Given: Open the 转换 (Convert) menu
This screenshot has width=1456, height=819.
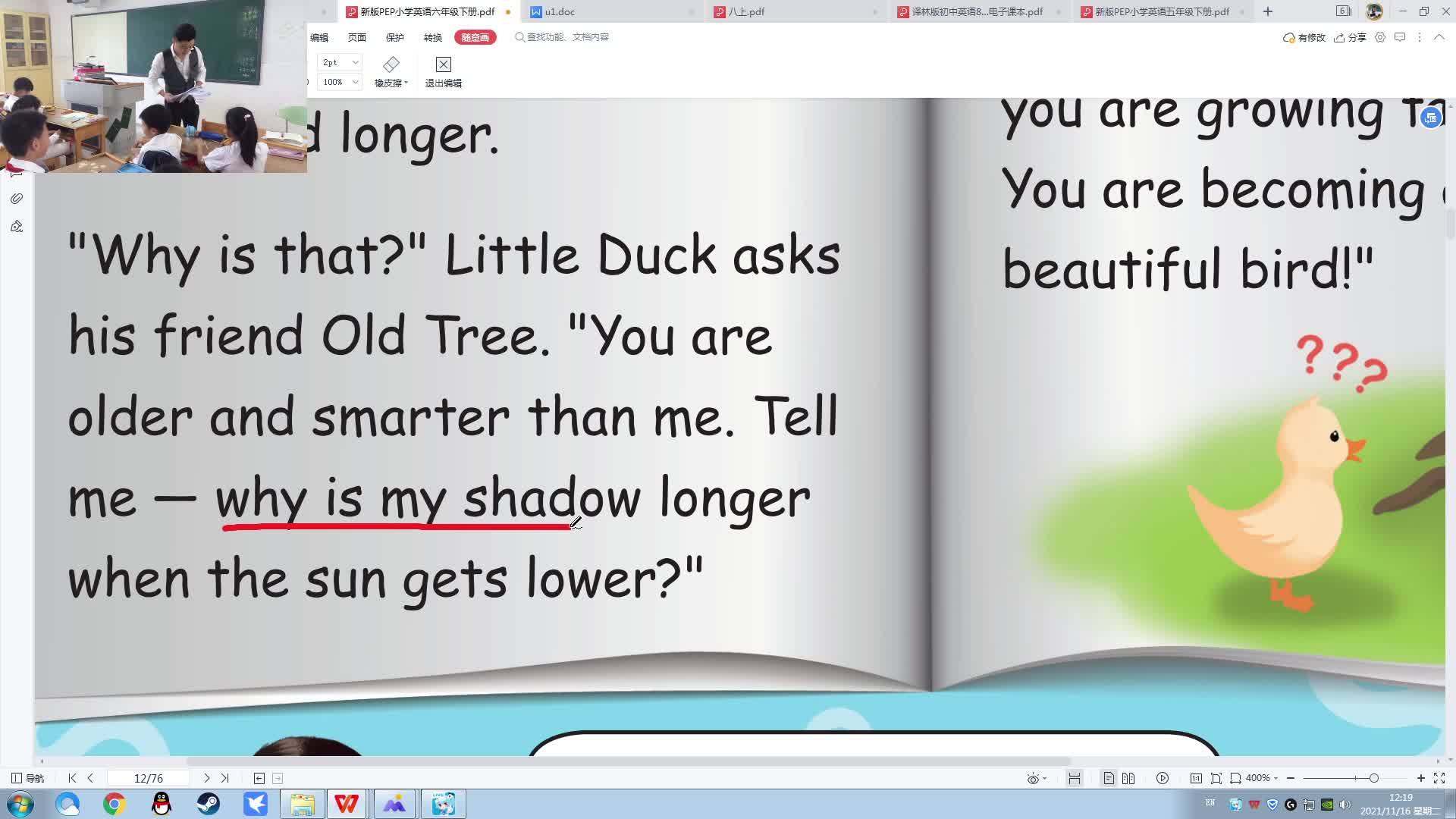Looking at the screenshot, I should tap(432, 37).
